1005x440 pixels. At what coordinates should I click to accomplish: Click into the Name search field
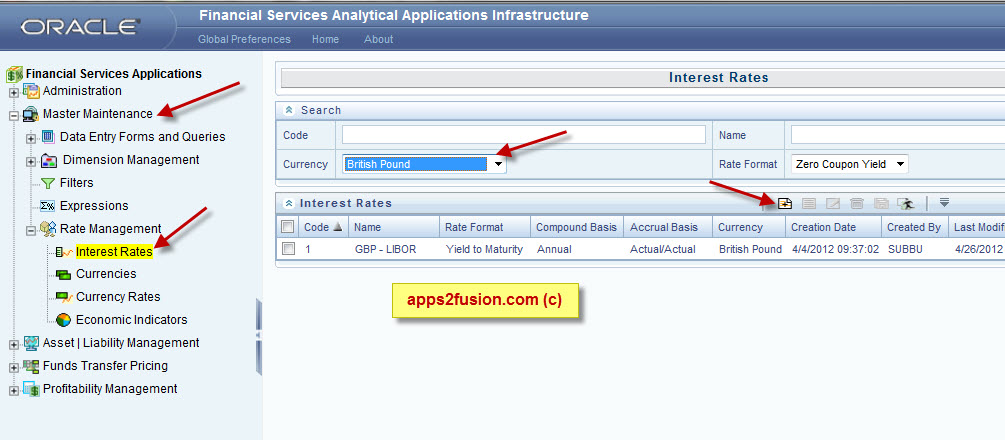tap(897, 135)
